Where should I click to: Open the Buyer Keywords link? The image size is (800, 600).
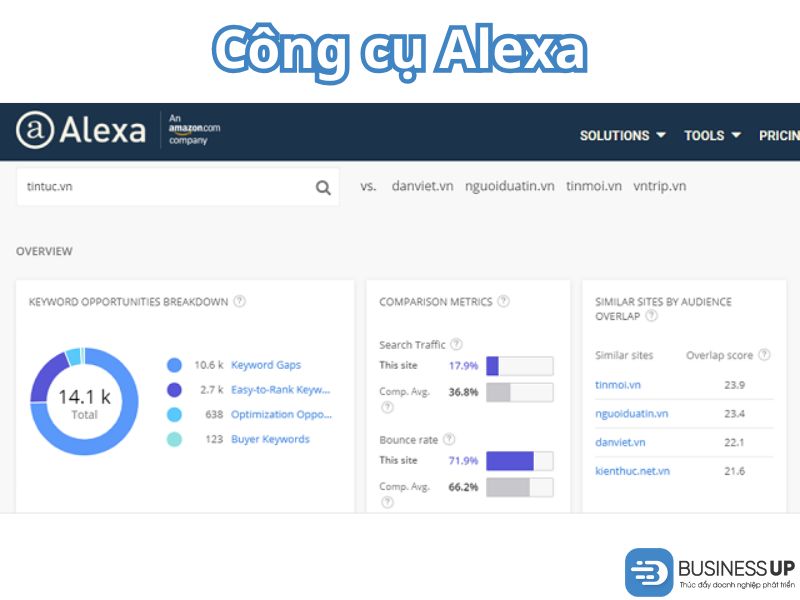tap(270, 439)
